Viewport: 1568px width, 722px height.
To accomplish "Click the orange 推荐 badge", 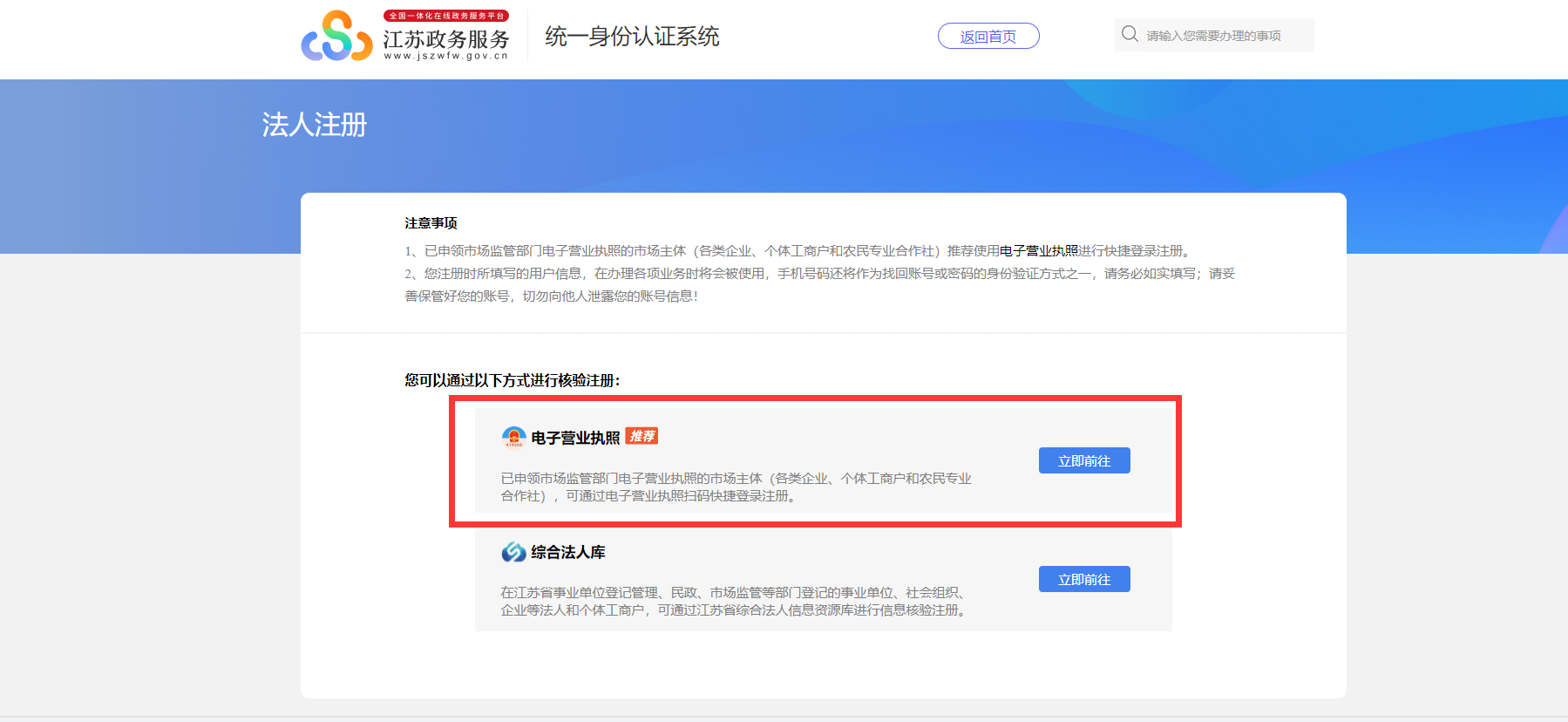I will pos(641,436).
